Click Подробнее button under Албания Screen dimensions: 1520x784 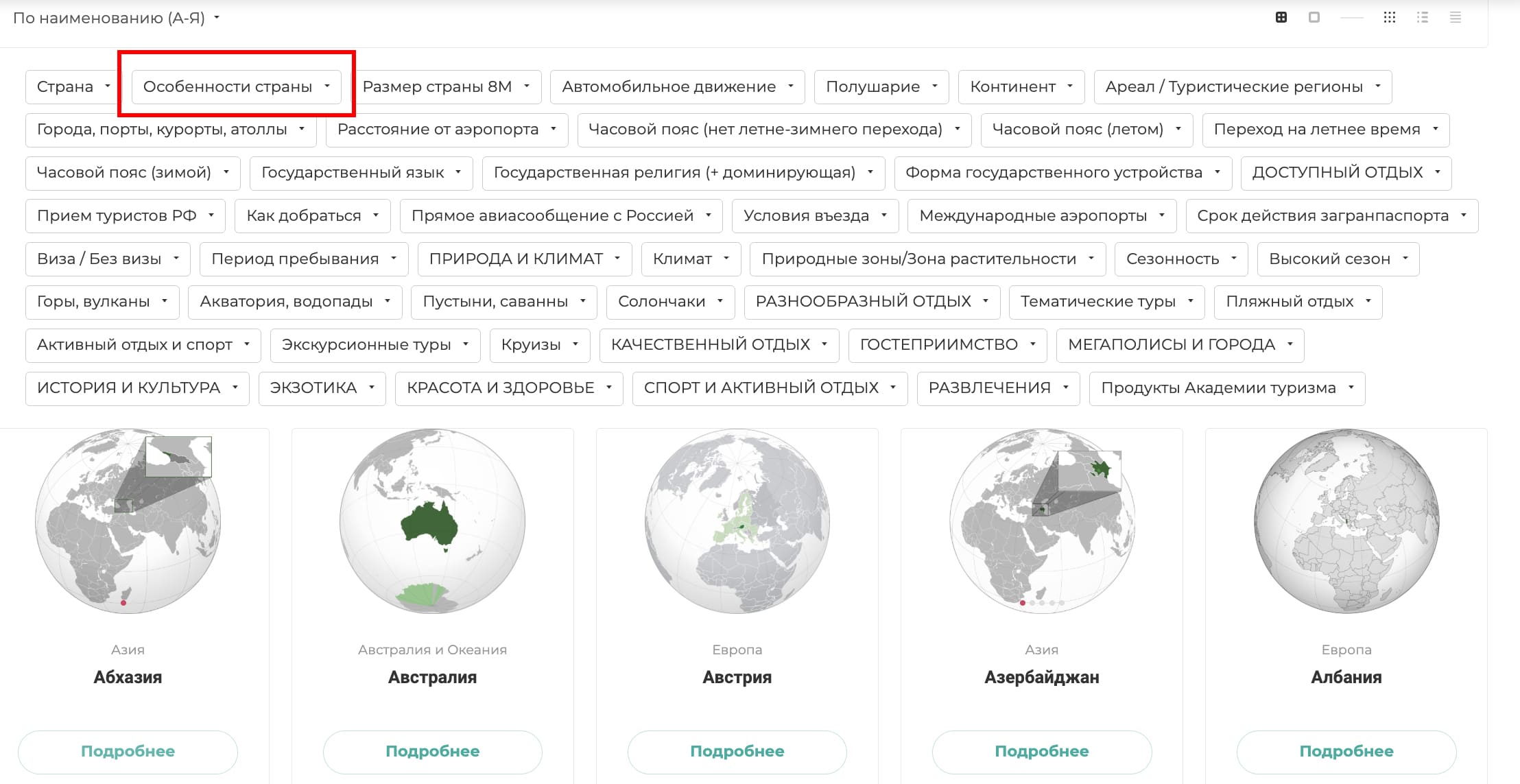click(1346, 752)
